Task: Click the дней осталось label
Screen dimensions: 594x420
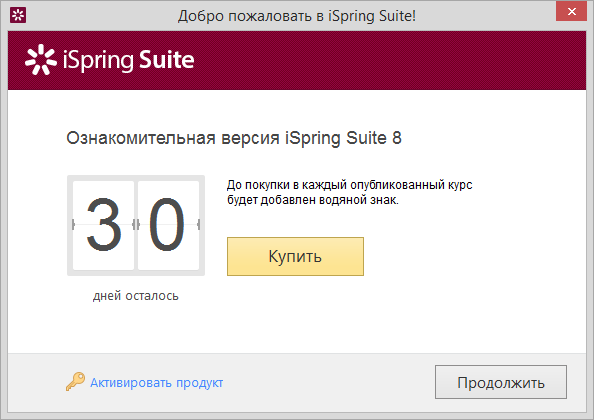Action: click(x=136, y=295)
